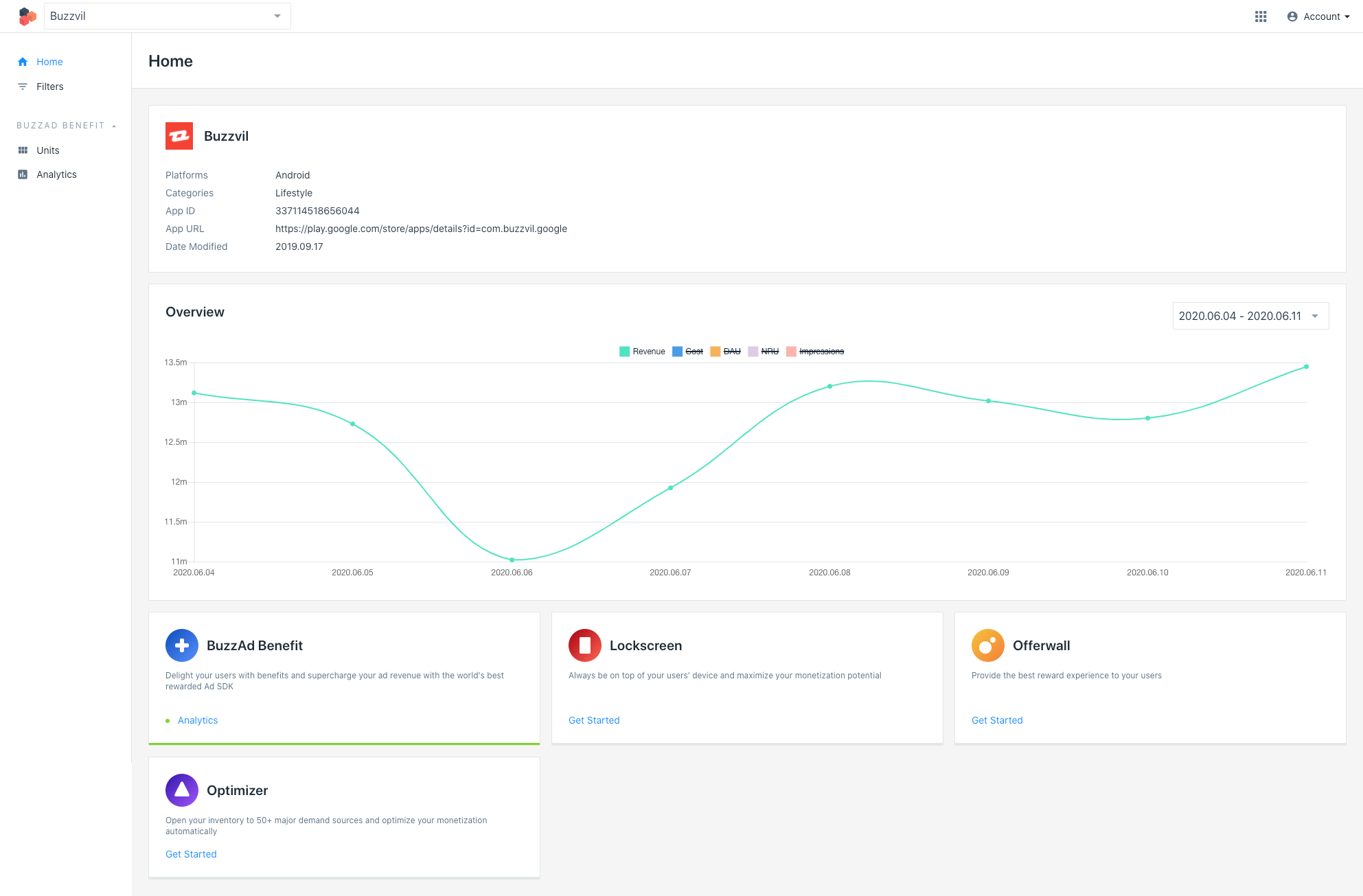The height and width of the screenshot is (896, 1363).
Task: Open the date range dropdown
Action: coord(1250,316)
